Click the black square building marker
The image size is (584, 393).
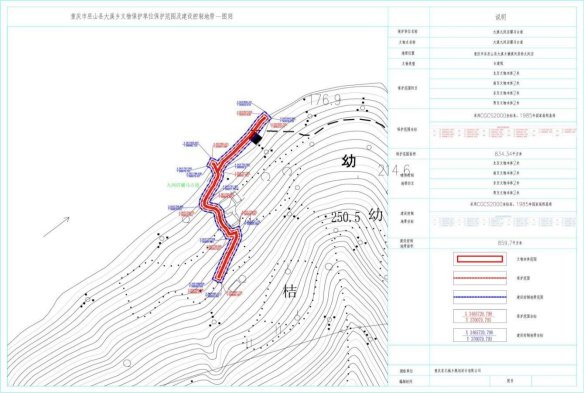pyautogui.click(x=255, y=138)
